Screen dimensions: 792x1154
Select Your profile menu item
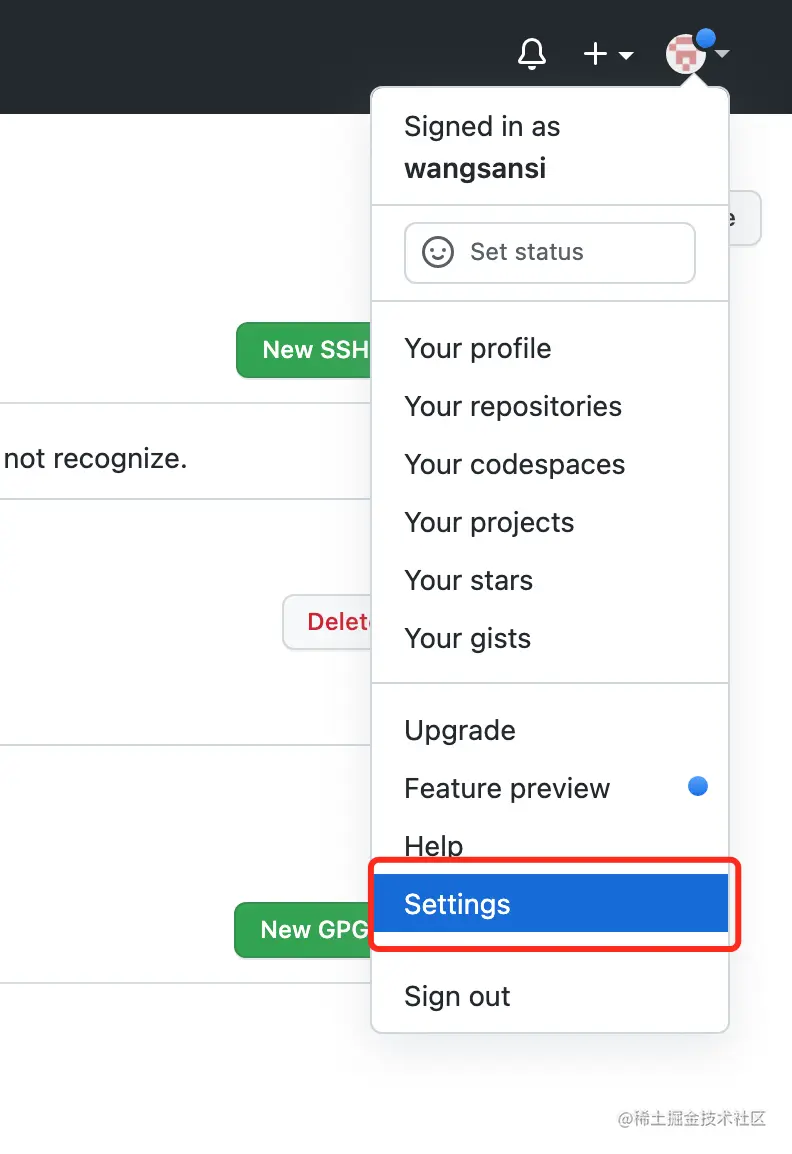point(478,348)
